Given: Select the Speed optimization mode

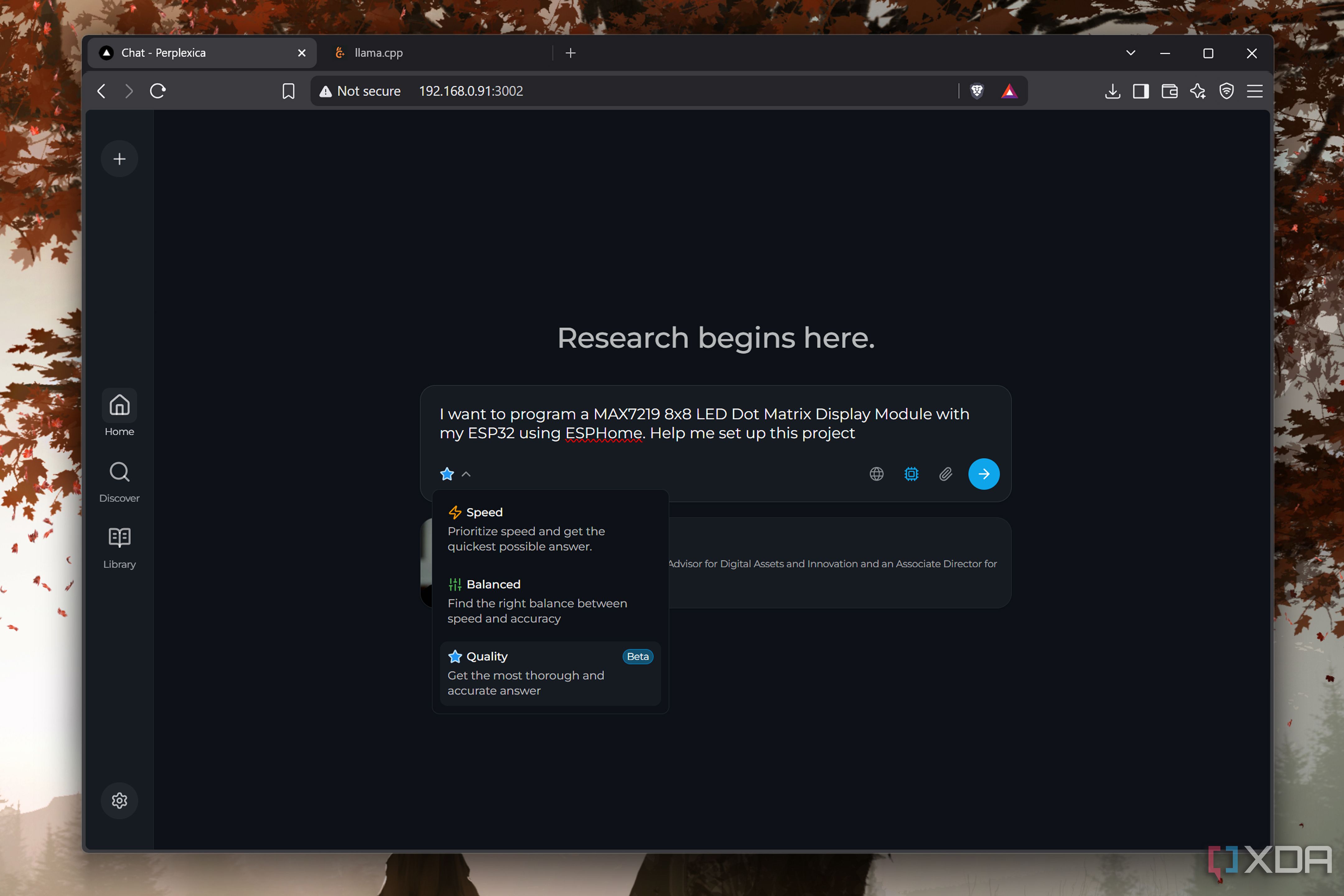Looking at the screenshot, I should 550,529.
